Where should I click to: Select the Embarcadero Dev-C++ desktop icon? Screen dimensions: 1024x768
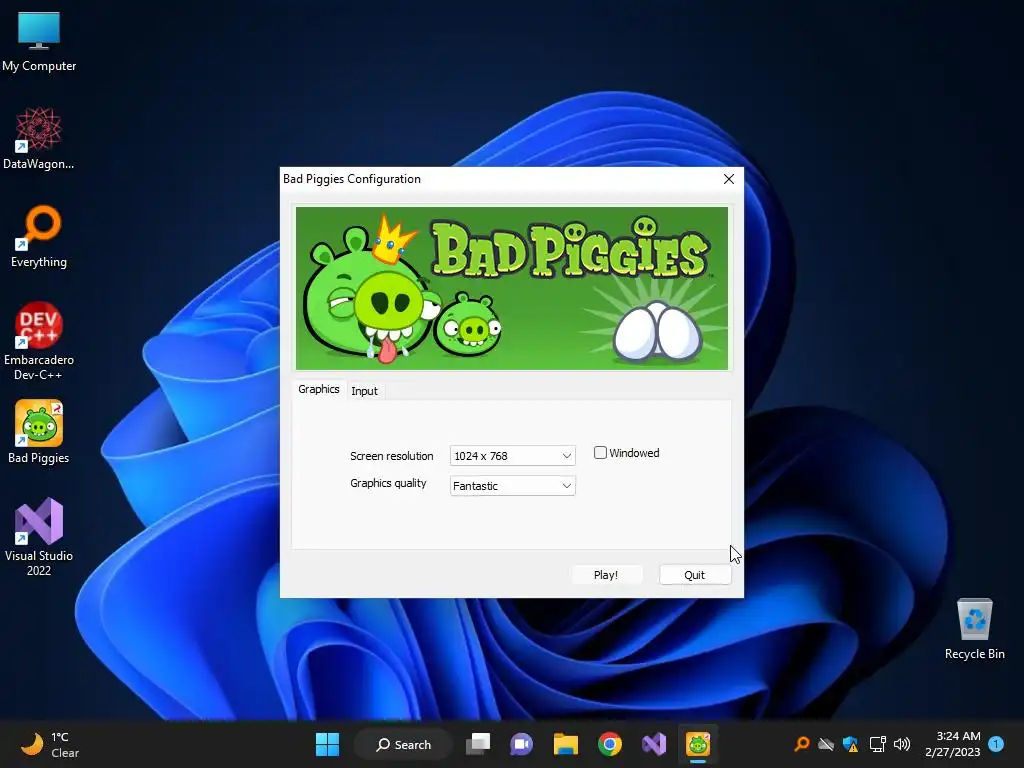click(x=39, y=341)
